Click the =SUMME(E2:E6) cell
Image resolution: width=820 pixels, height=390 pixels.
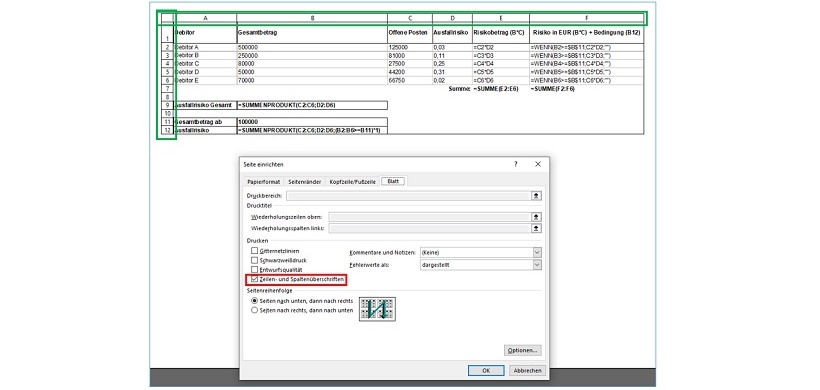click(500, 89)
